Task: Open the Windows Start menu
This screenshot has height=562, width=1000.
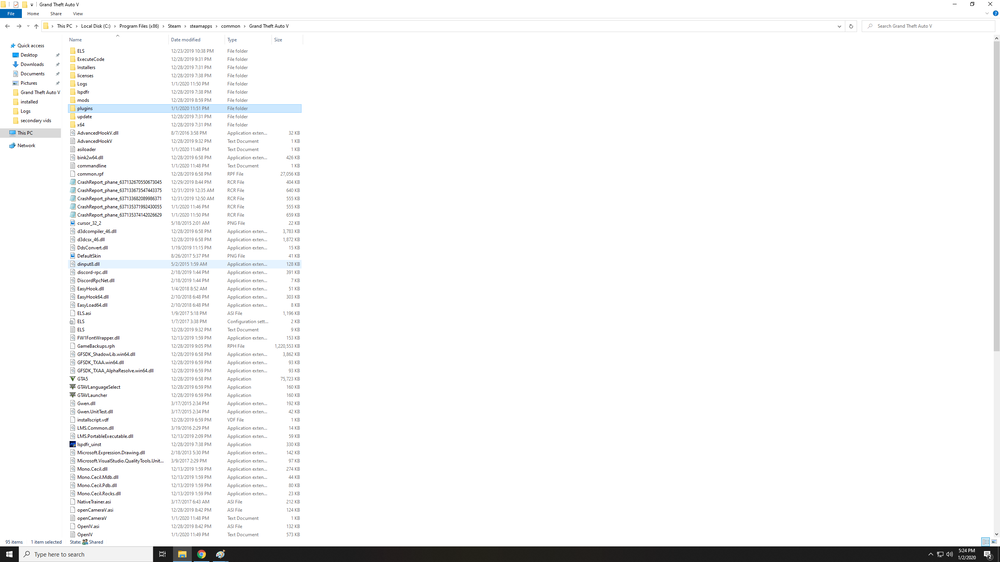Action: pos(9,554)
